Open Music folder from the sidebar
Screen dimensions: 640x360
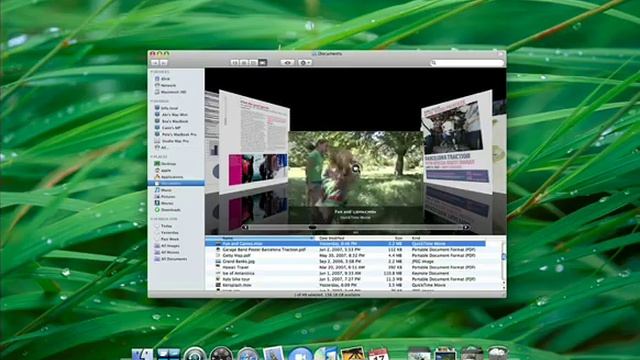click(x=163, y=190)
